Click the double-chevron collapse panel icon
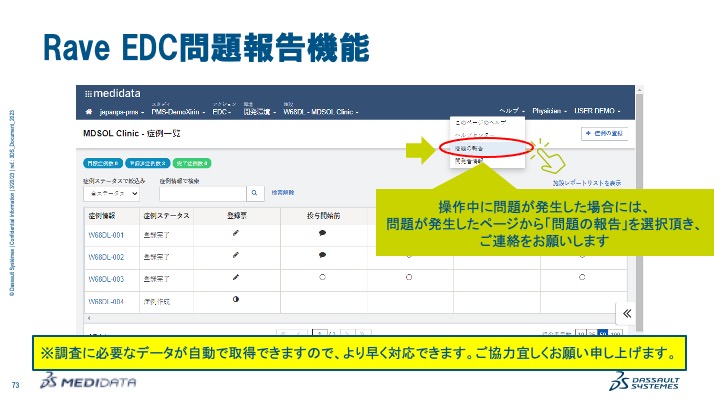Viewport: 720px width, 405px height. (627, 313)
